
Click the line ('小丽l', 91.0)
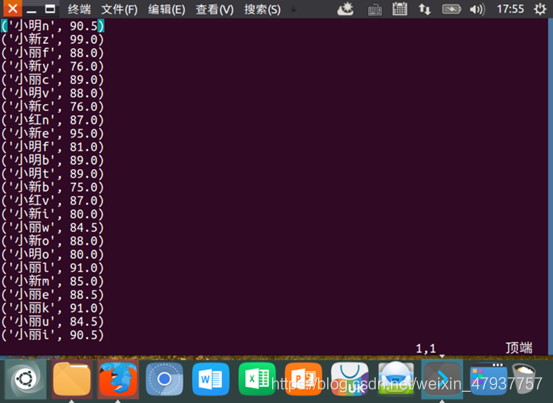(53, 268)
